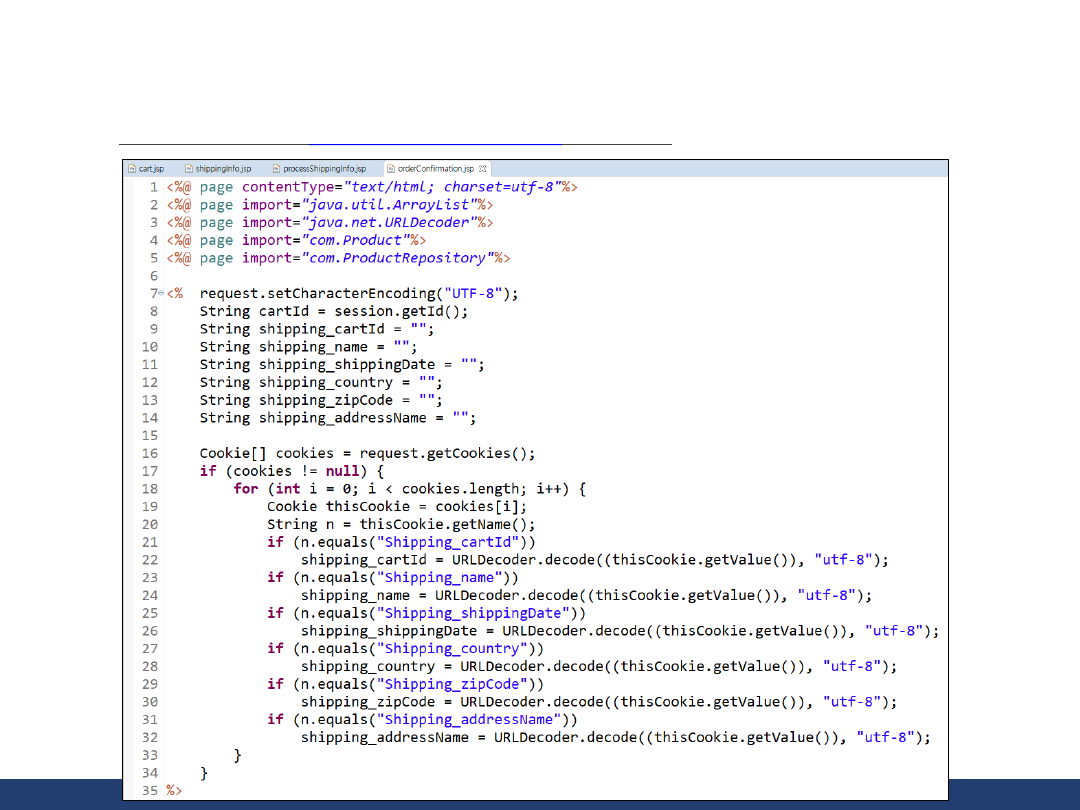Screen dimensions: 1080x810
Task: Close the orderConfirmation.jsp tab
Action: click(482, 169)
